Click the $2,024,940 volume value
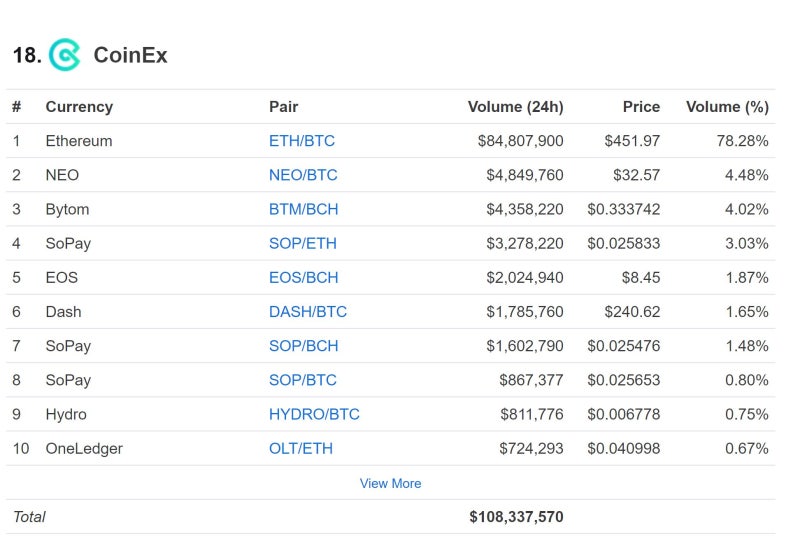The width and height of the screenshot is (800, 539). pyautogui.click(x=524, y=278)
